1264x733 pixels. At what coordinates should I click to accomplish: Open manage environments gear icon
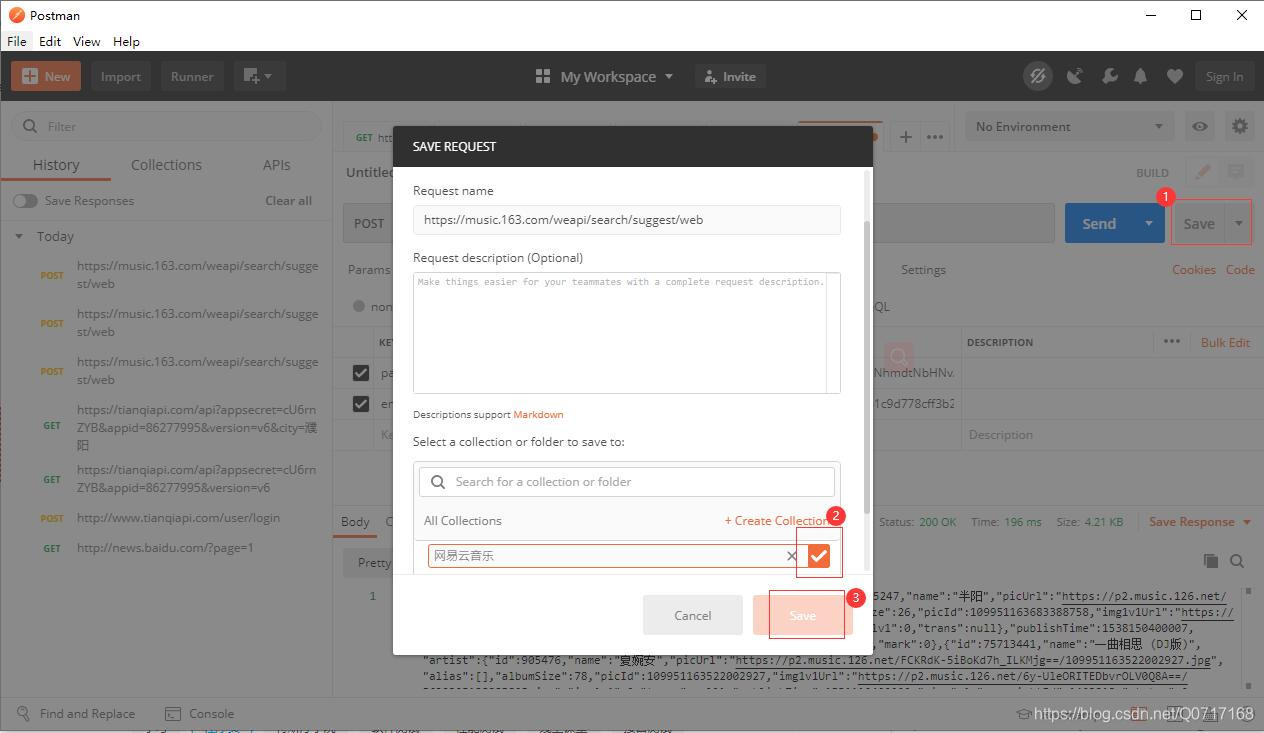(1240, 126)
